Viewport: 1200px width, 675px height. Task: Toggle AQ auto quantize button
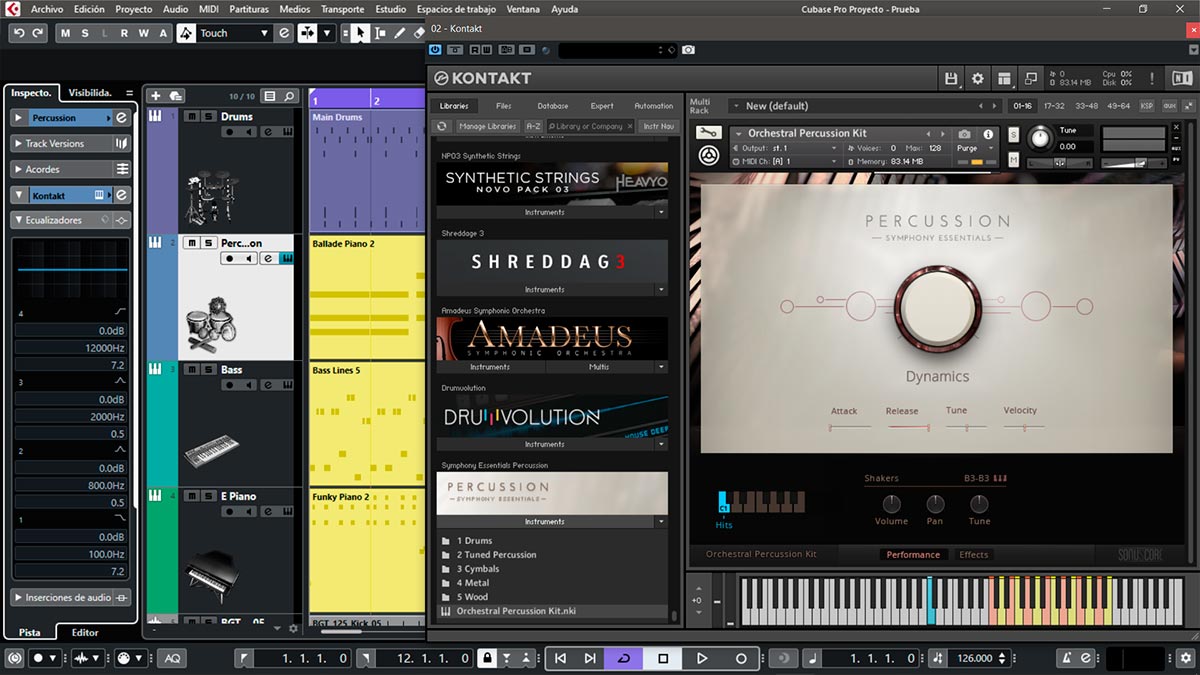172,658
